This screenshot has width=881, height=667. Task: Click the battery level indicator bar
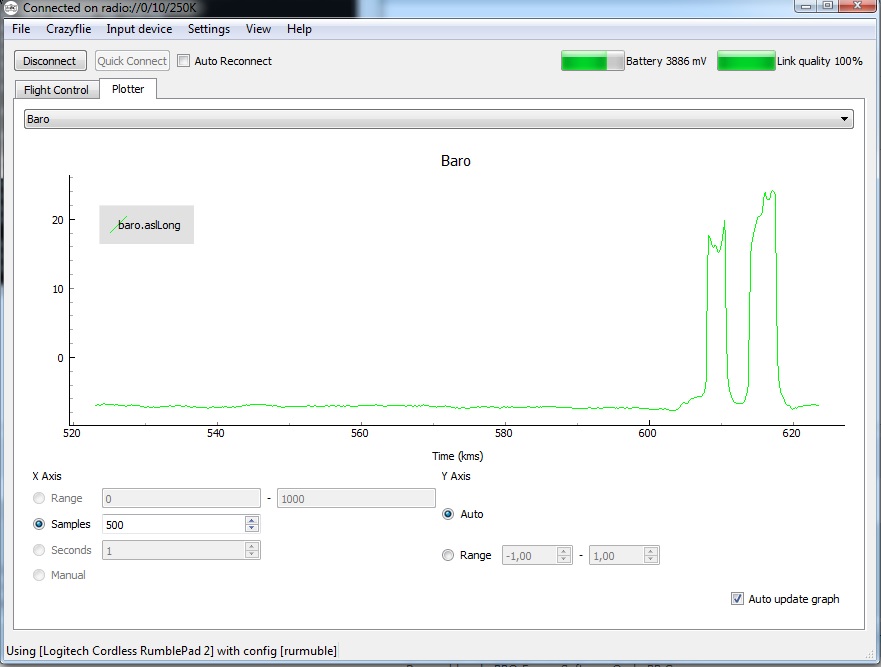pyautogui.click(x=592, y=61)
